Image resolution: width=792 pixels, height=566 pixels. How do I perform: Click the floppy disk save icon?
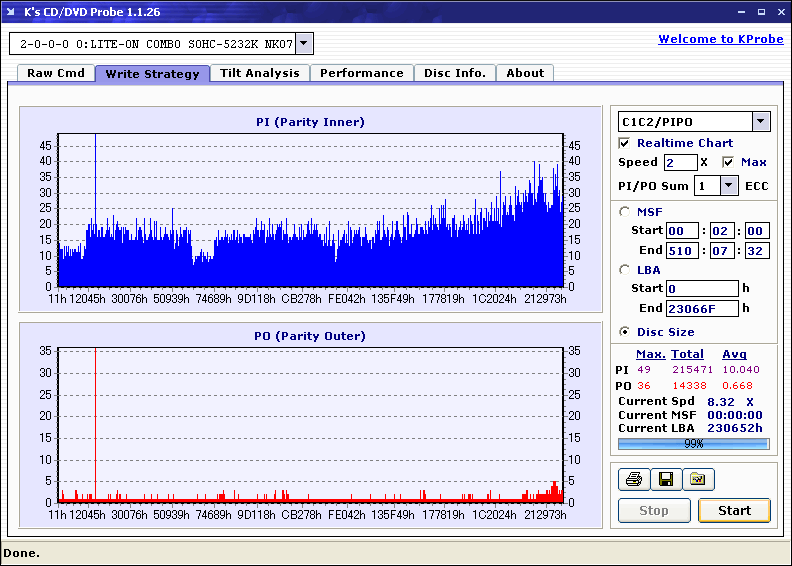(x=665, y=480)
